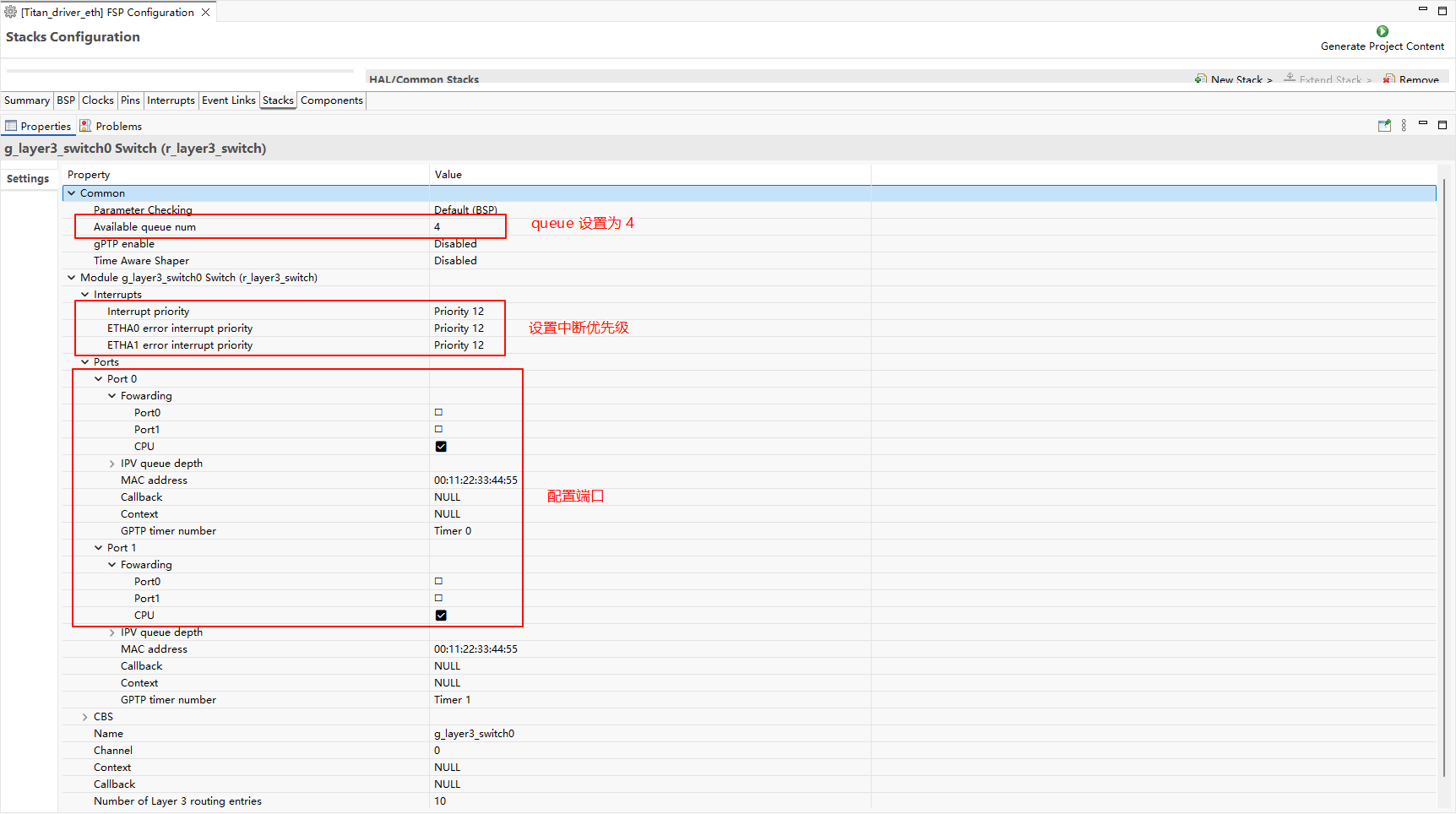The height and width of the screenshot is (814, 1456).
Task: Minimize the Properties panel
Action: (1423, 124)
